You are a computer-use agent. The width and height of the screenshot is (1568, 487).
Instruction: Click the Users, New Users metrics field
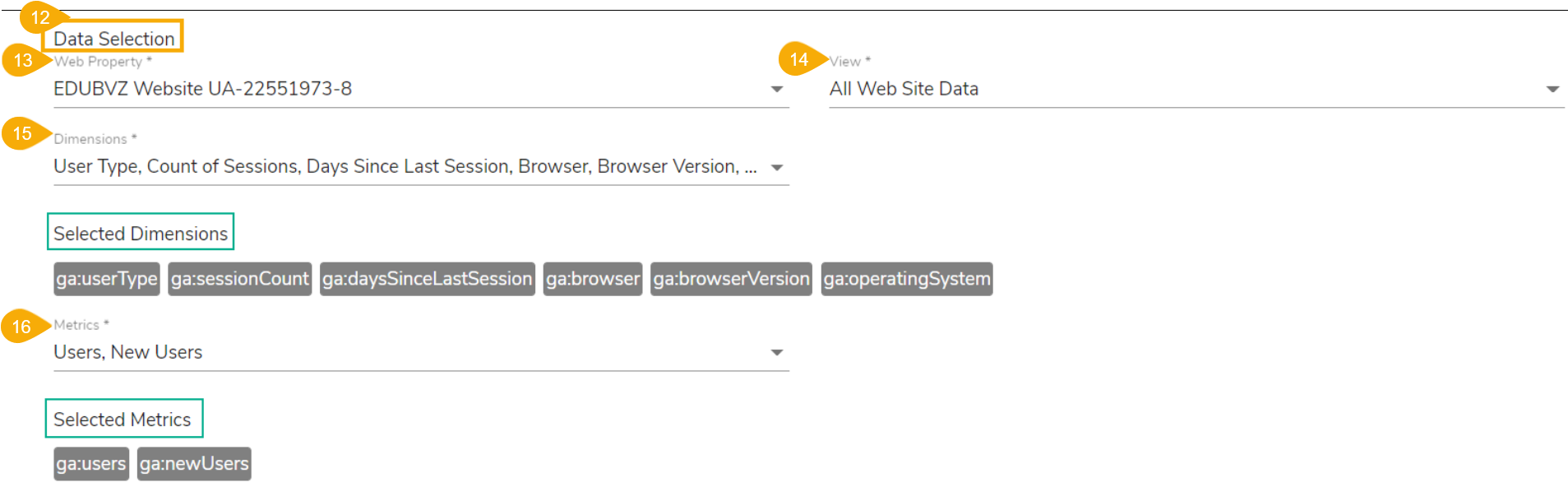128,352
